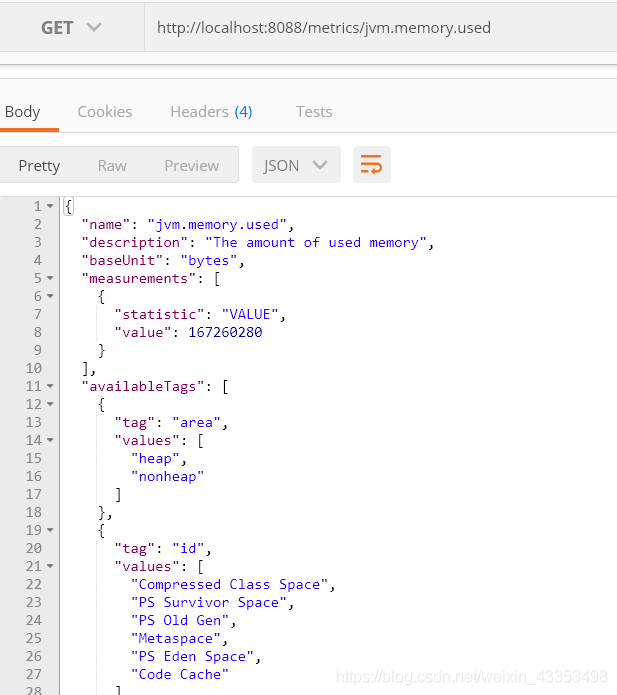The image size is (617, 695).
Task: Collapse the fold arrow on line 12
Action: tap(50, 404)
